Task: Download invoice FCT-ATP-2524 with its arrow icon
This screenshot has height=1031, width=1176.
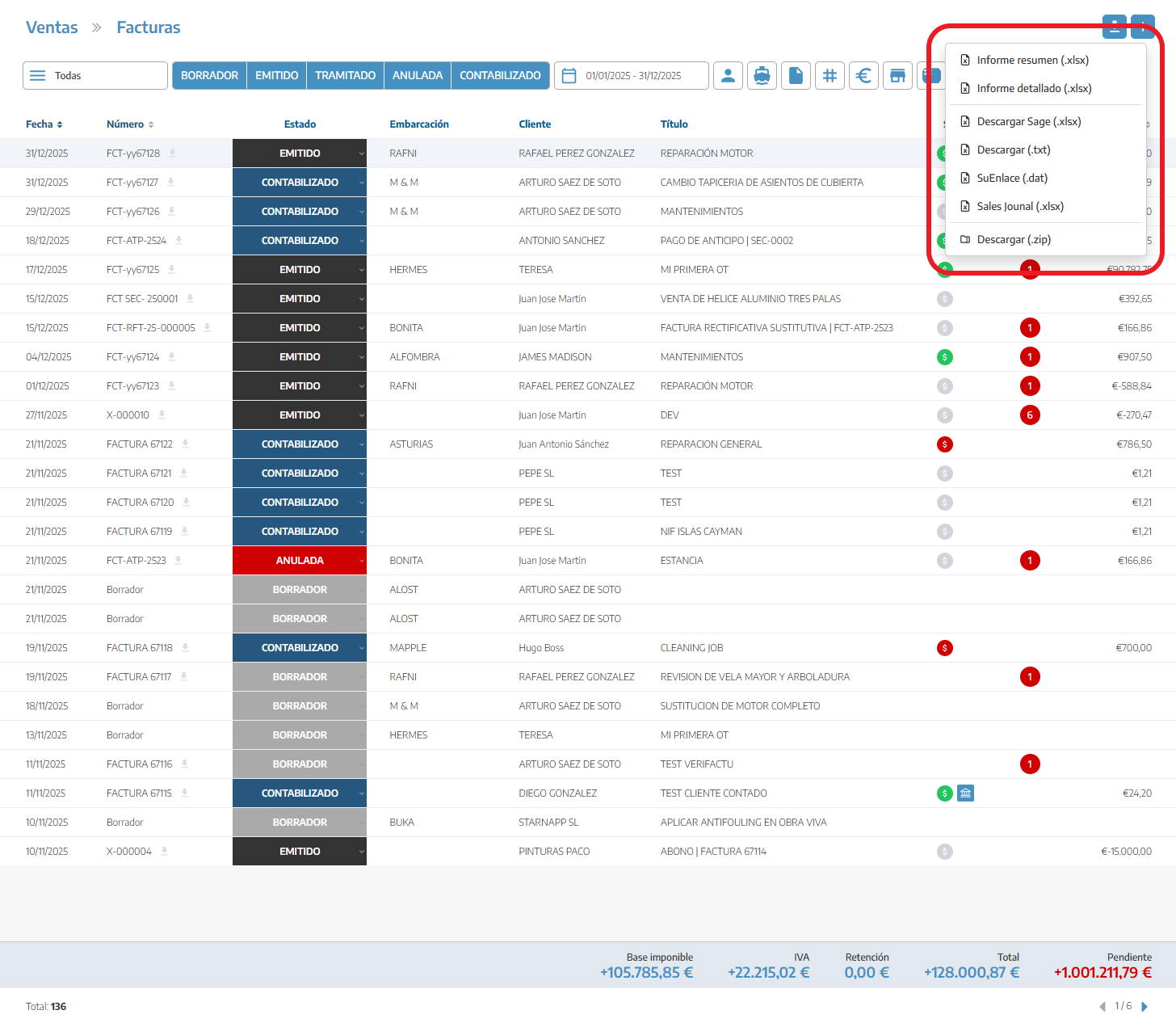Action: [178, 240]
